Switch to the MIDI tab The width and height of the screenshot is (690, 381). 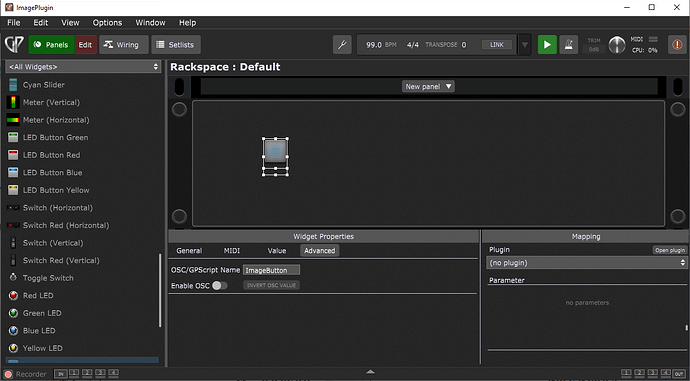point(232,251)
